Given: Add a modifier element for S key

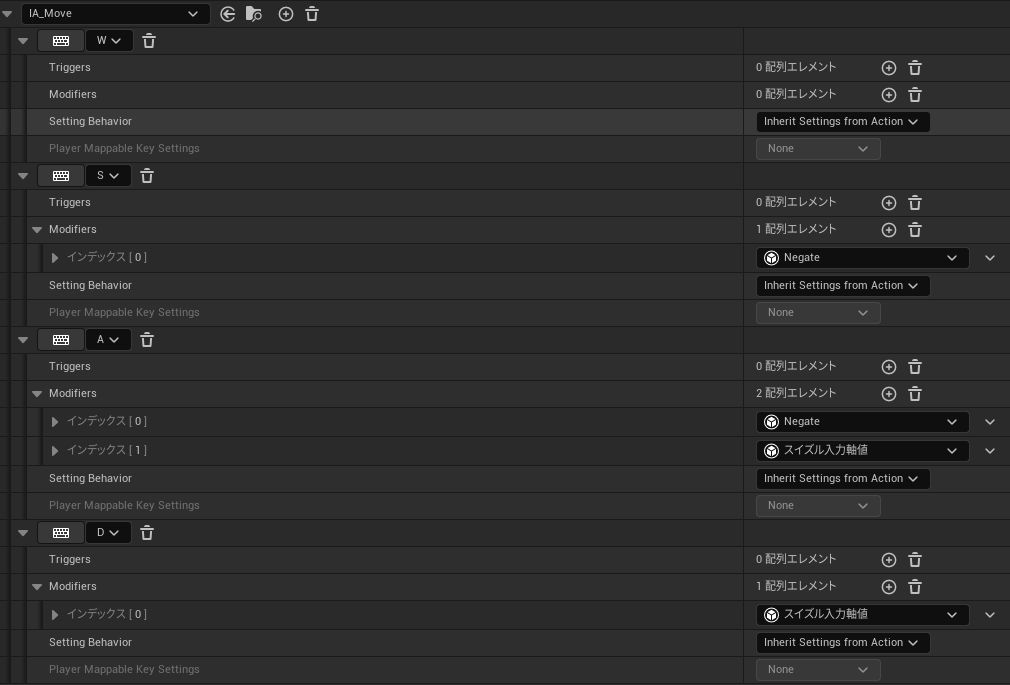Looking at the screenshot, I should coord(889,230).
